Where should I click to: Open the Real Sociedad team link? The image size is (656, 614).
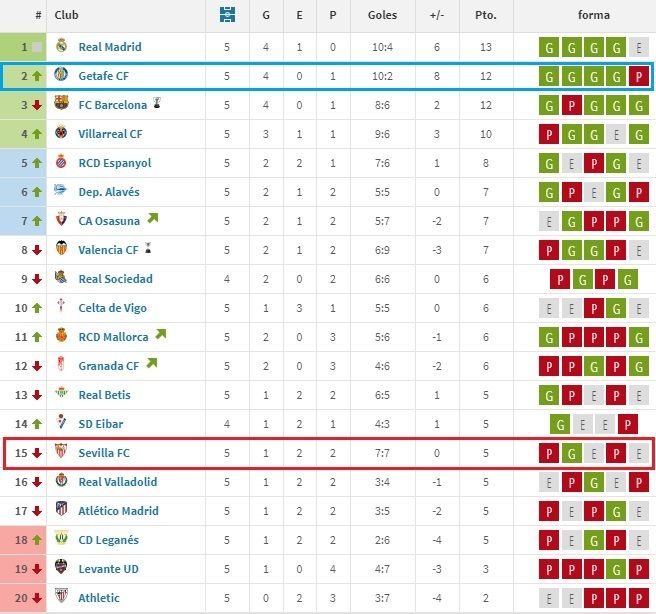(115, 279)
